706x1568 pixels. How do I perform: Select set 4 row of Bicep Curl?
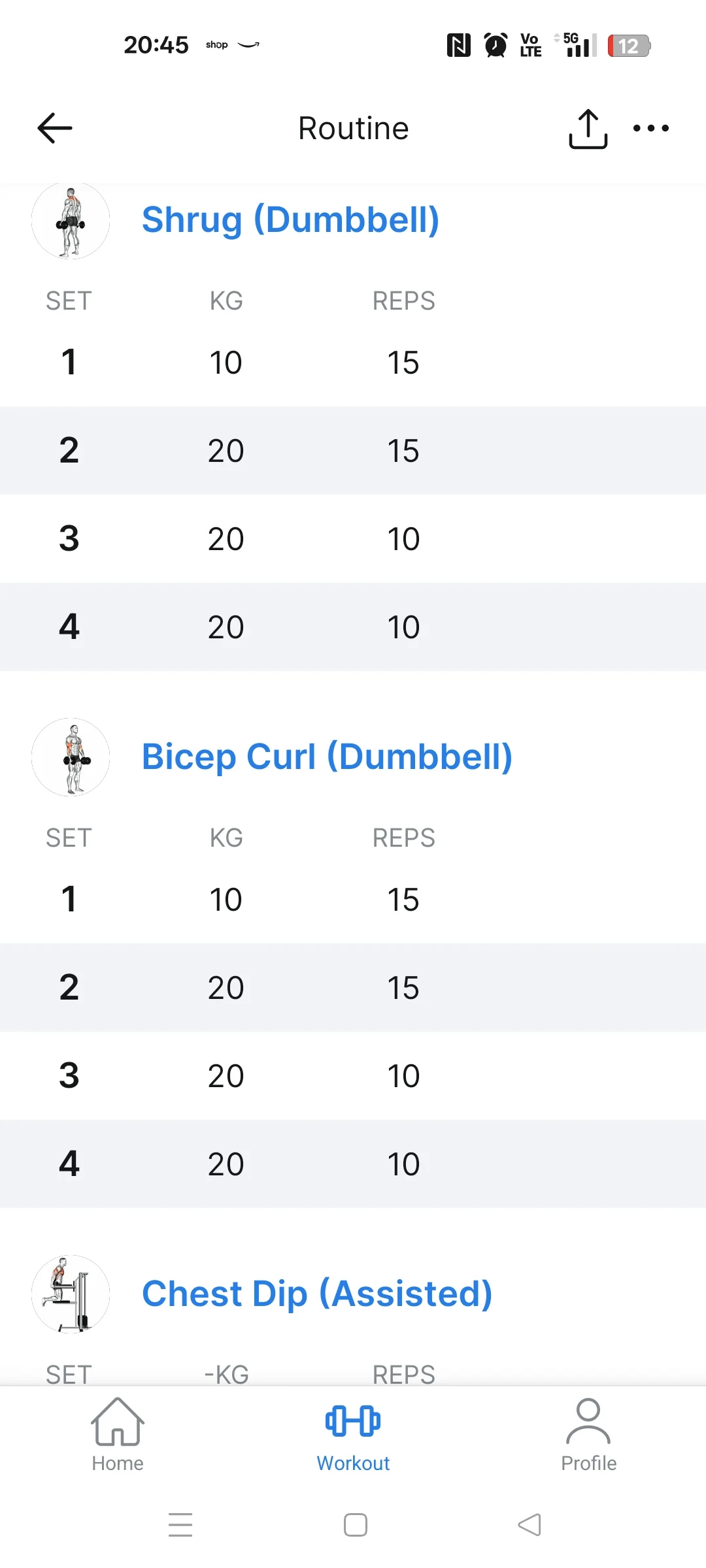[353, 1164]
